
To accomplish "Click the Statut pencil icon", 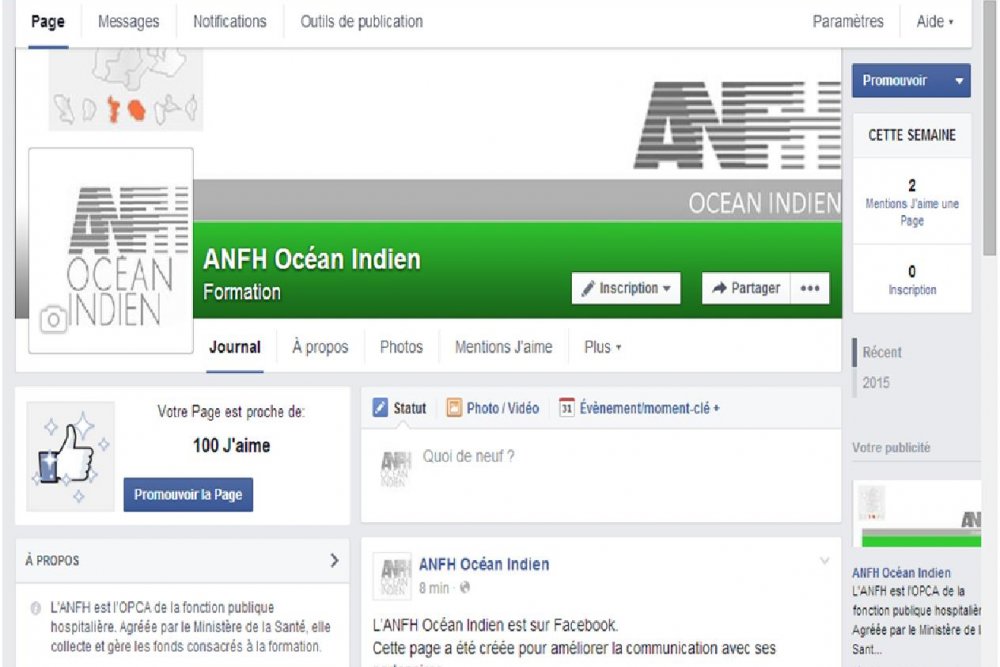I will 380,407.
